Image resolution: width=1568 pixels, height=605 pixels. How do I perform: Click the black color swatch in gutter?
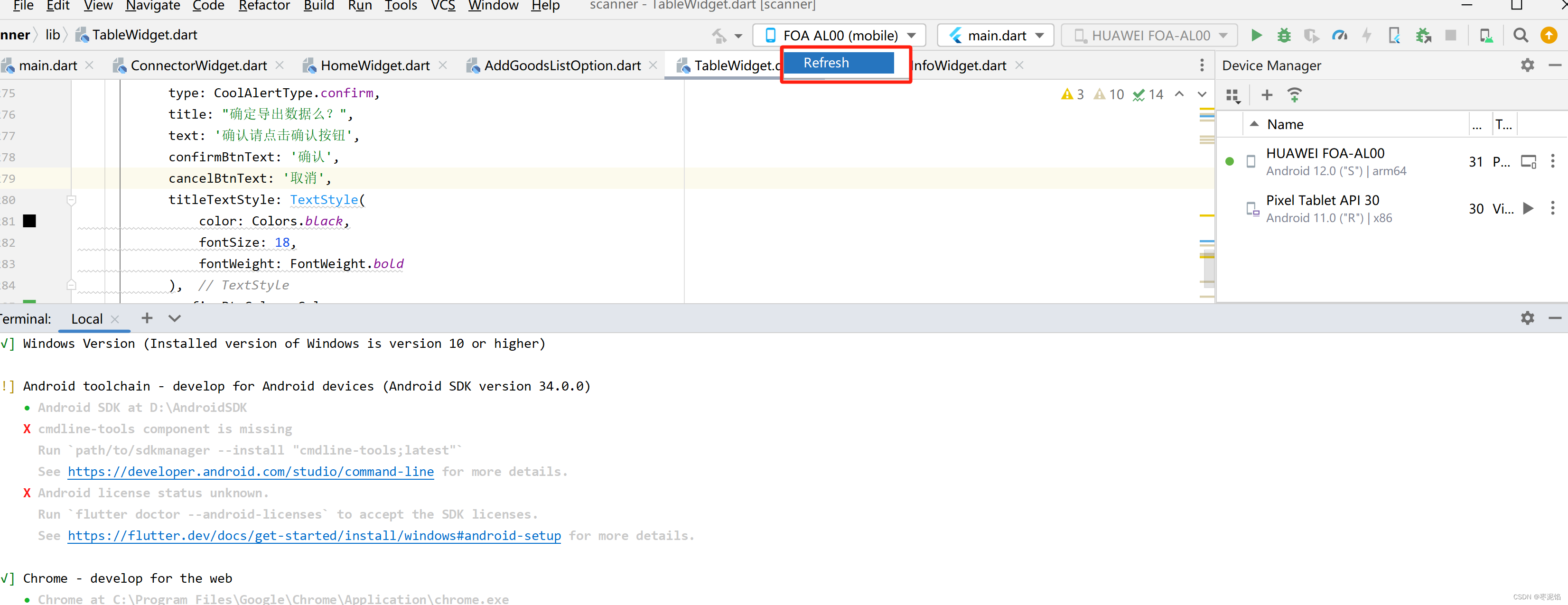[29, 221]
